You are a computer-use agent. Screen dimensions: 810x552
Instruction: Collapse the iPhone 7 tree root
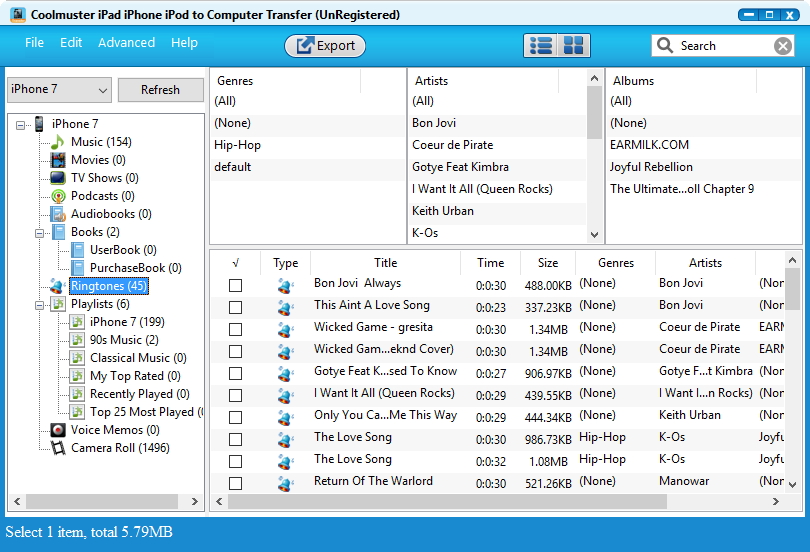[x=20, y=125]
